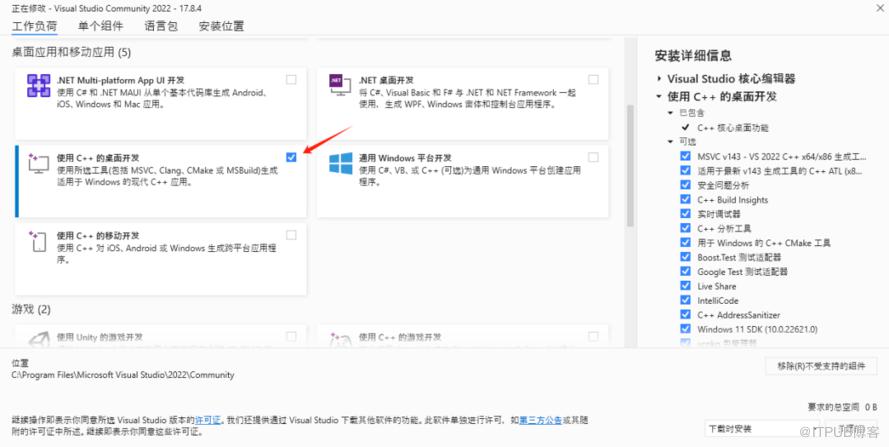
Task: Toggle the C++ 分析工具 checkbox
Action: coord(685,228)
